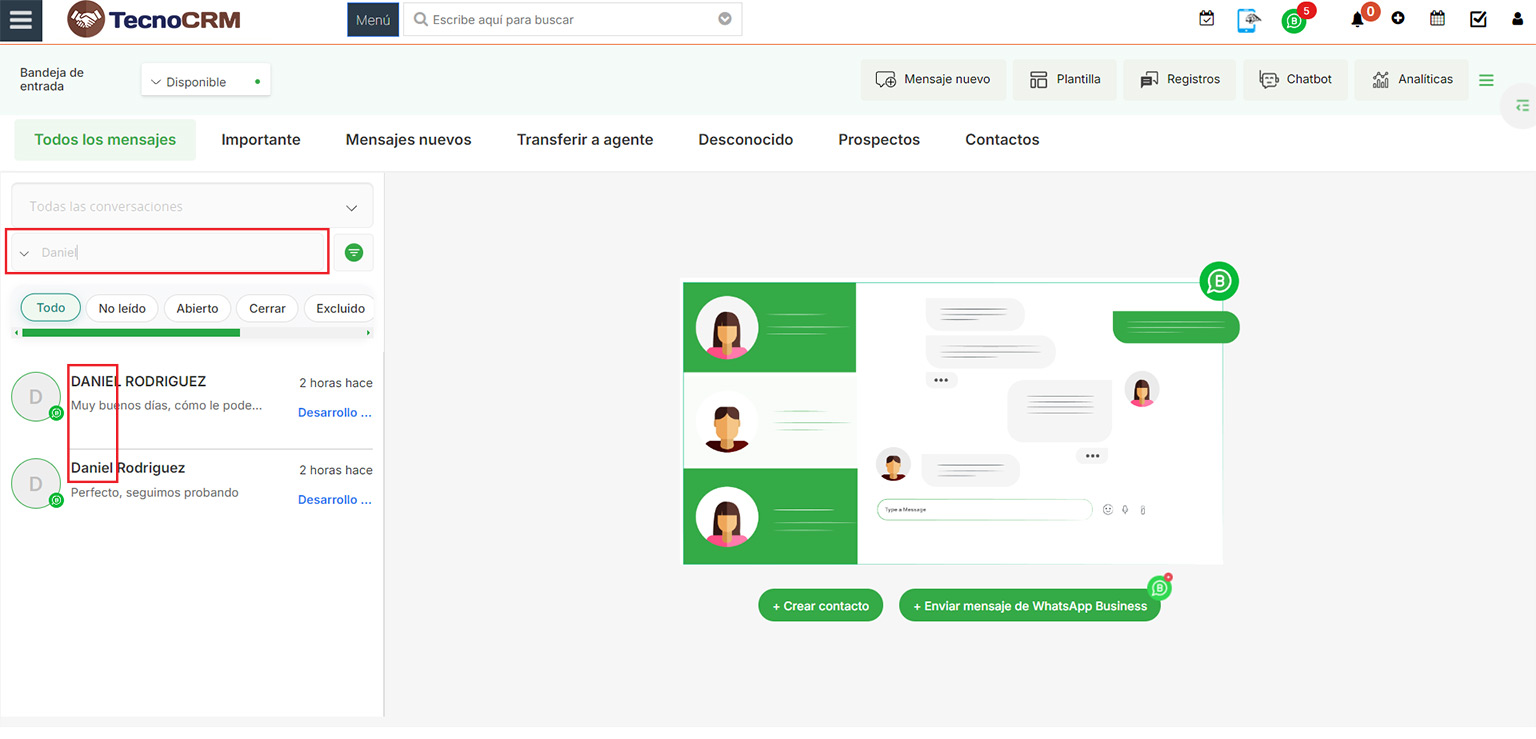Click the '+ Crear contacto' button

click(x=820, y=606)
